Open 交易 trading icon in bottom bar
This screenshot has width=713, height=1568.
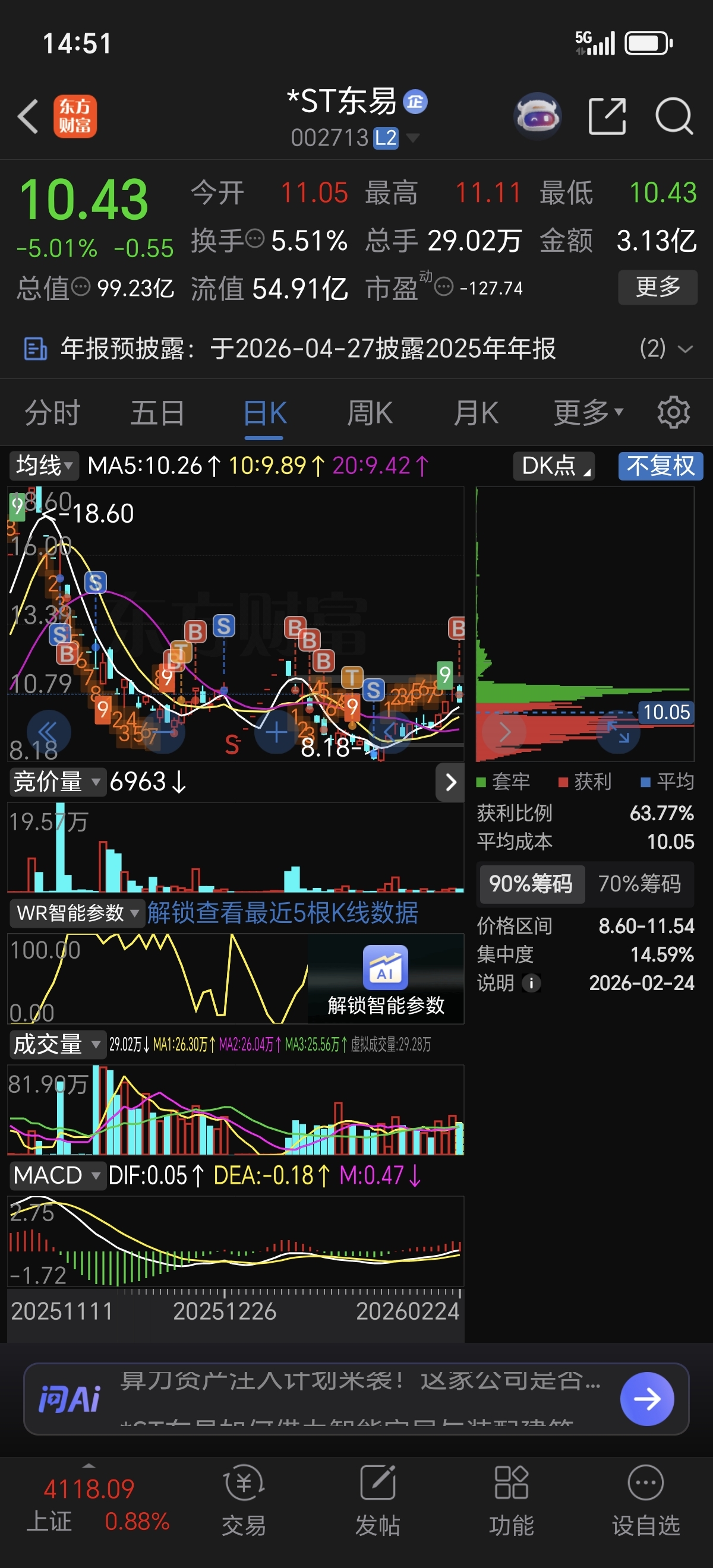244,1500
